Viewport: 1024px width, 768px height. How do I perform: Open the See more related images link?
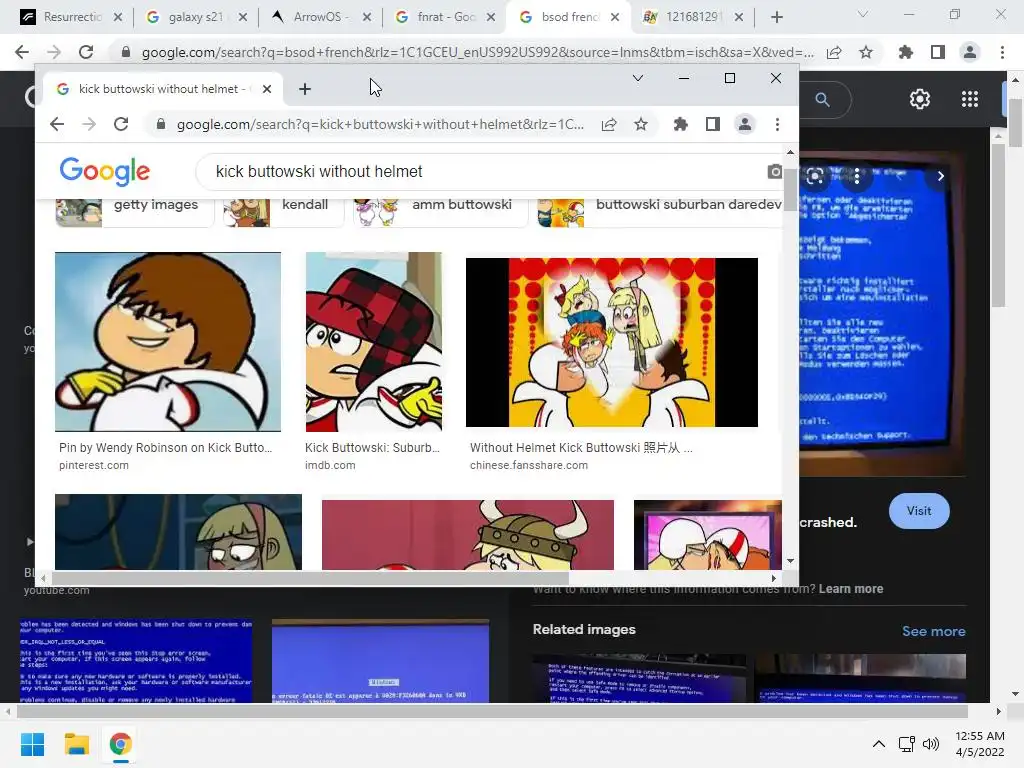click(x=933, y=631)
